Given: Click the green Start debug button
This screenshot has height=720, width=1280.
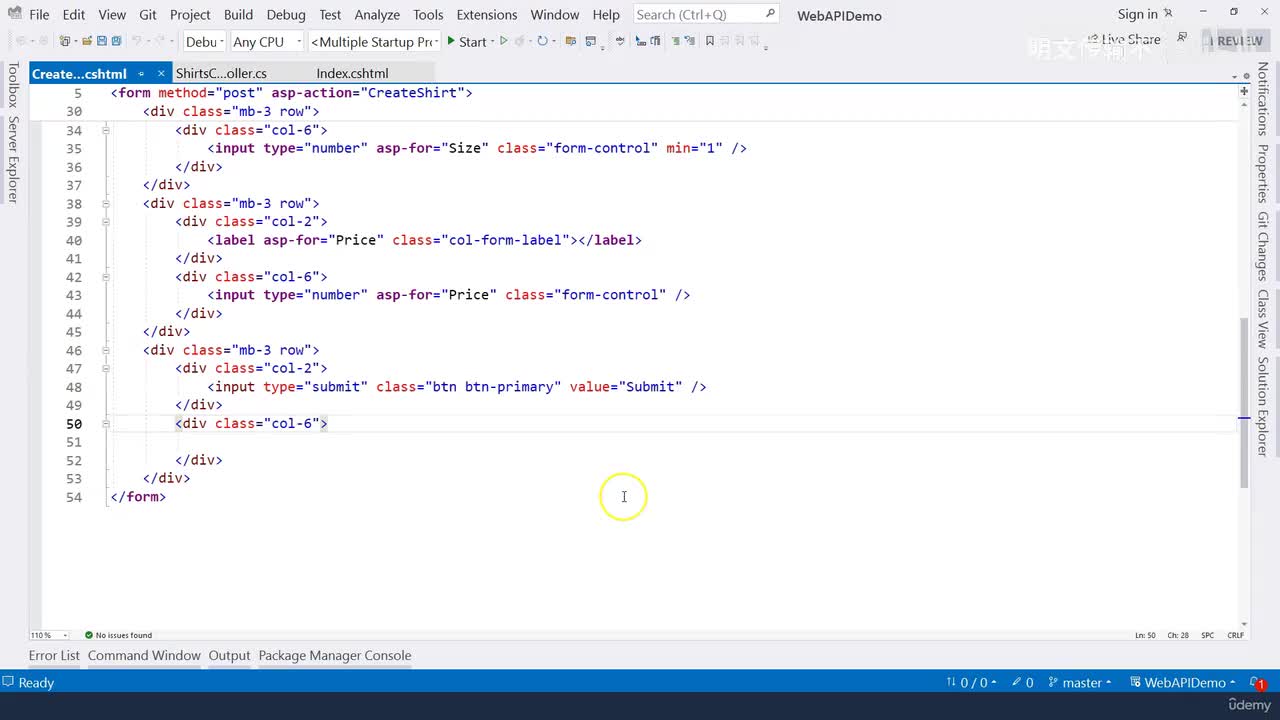Looking at the screenshot, I should tap(466, 41).
